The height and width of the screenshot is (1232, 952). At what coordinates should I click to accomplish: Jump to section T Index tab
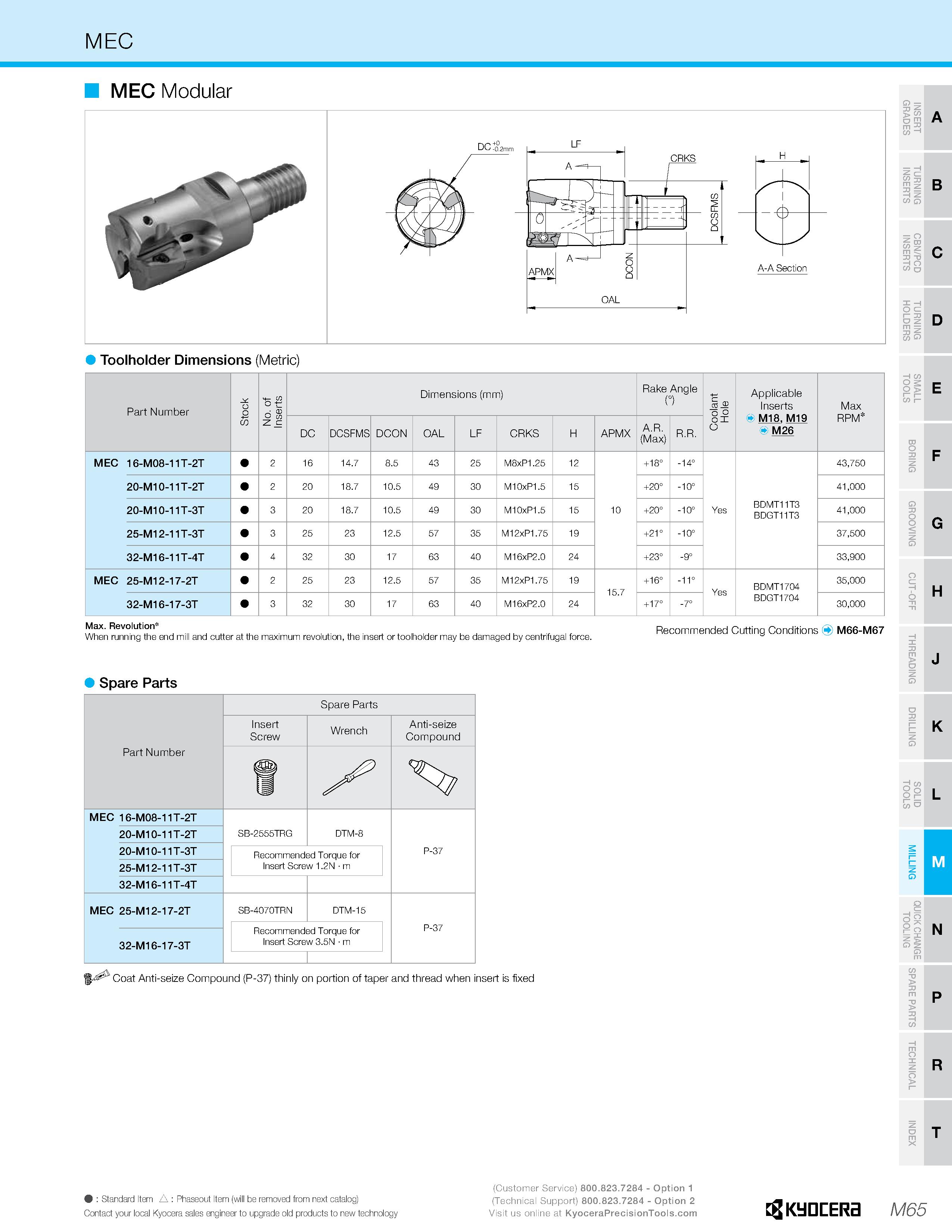925,1133
